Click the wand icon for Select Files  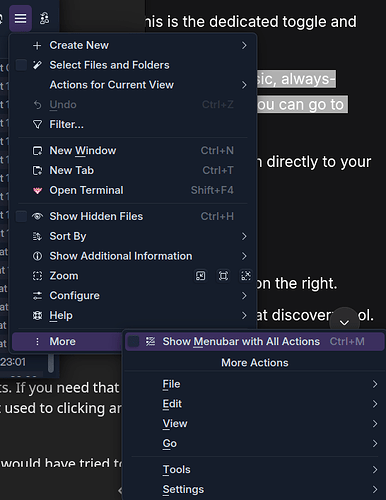click(37, 65)
